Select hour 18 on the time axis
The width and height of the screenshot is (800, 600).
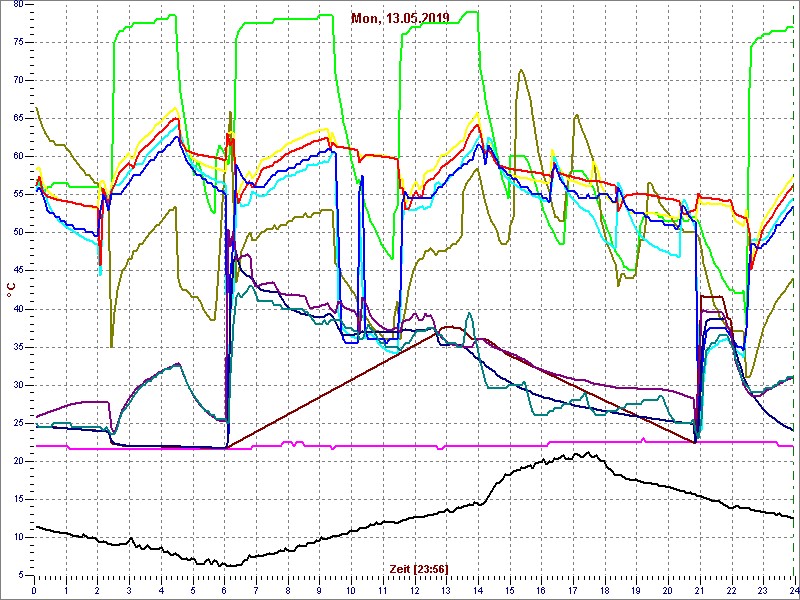[605, 590]
